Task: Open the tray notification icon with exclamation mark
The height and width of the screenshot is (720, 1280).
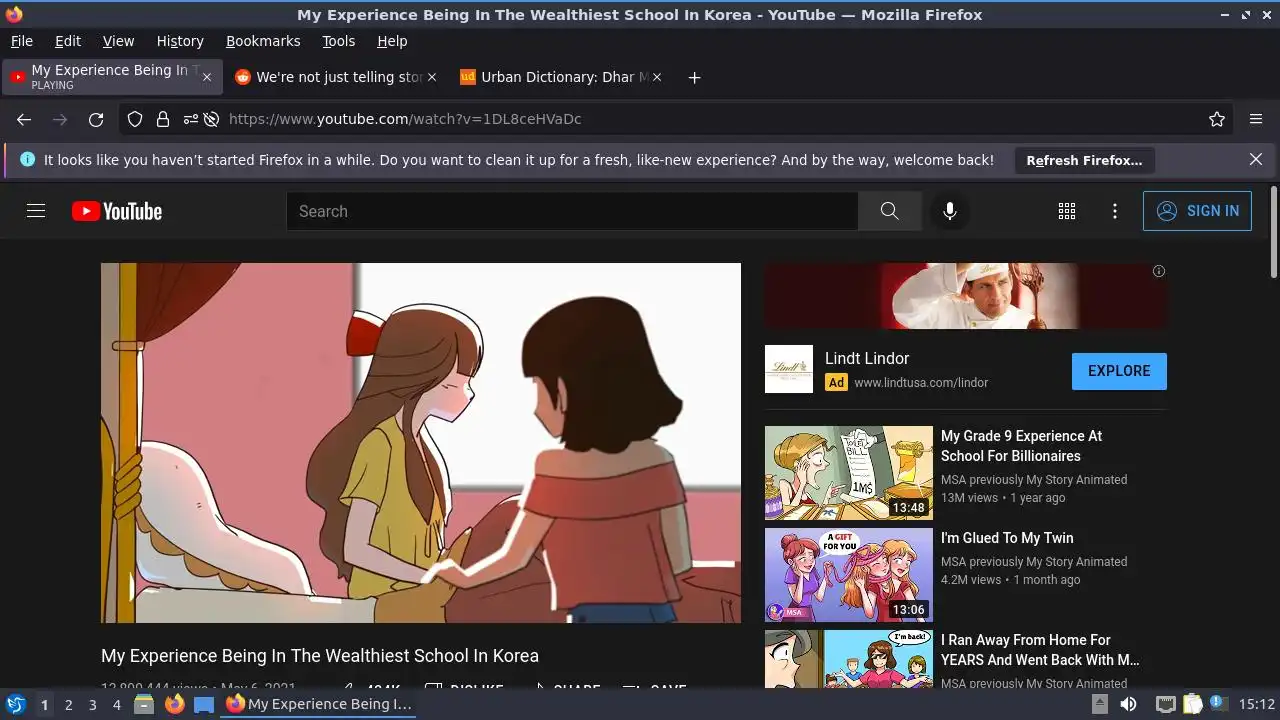Action: click(1219, 703)
